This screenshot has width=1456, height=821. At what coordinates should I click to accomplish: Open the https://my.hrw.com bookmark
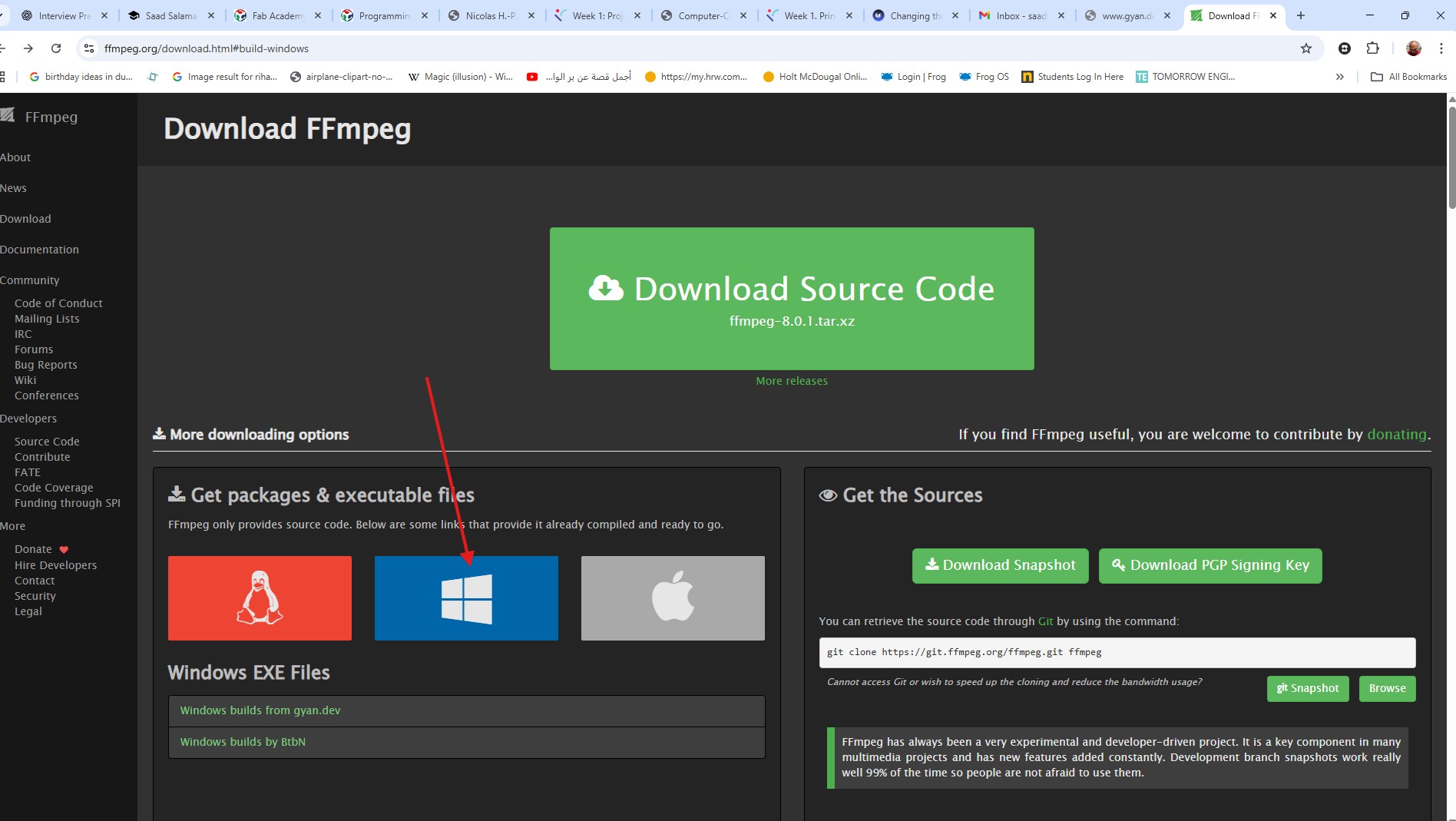[x=696, y=77]
